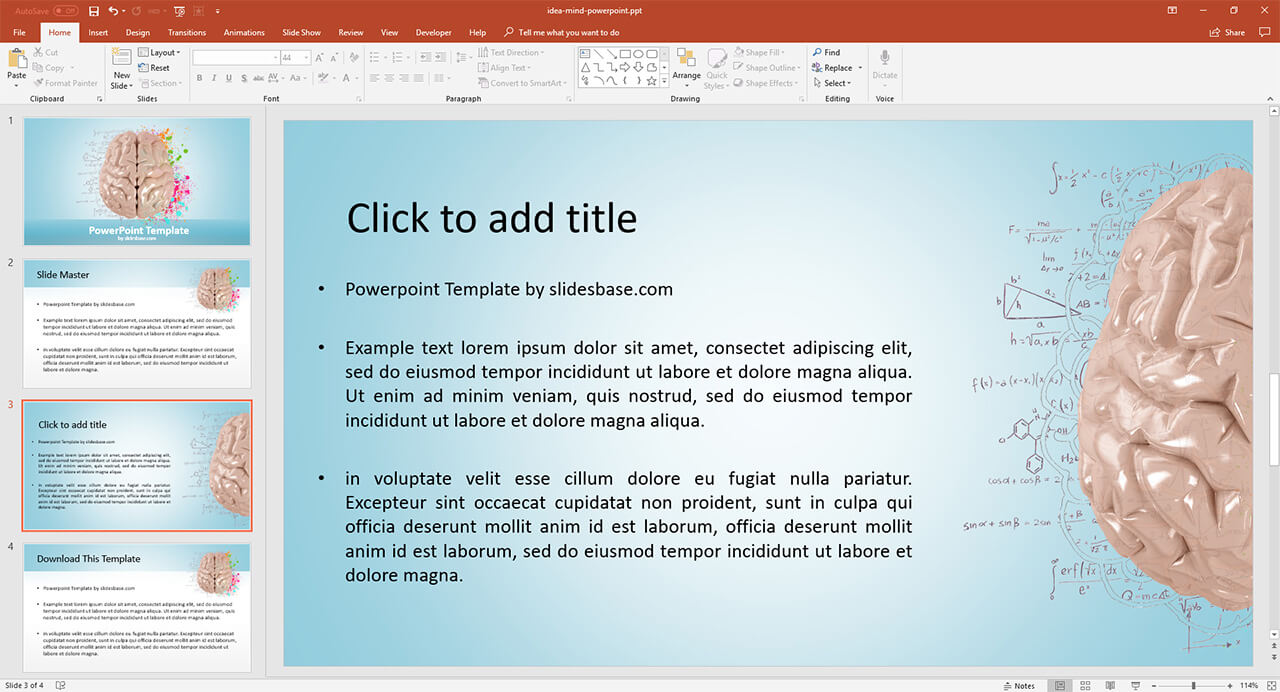Click the Reset slide button

click(155, 68)
